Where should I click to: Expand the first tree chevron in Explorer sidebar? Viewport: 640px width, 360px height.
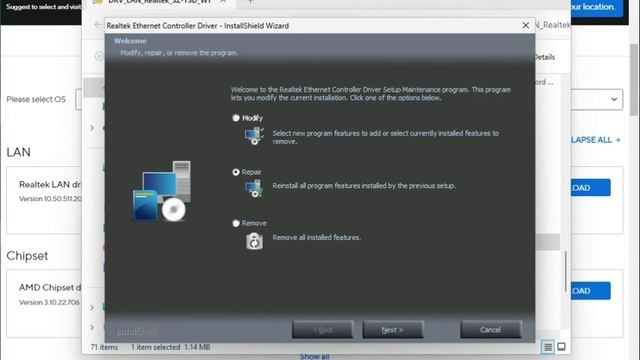[92, 128]
